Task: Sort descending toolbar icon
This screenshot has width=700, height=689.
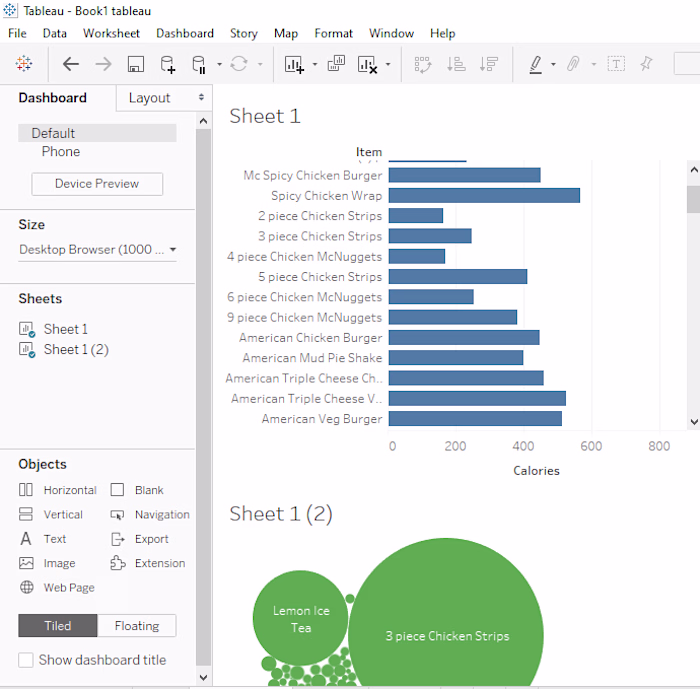Action: (x=489, y=64)
